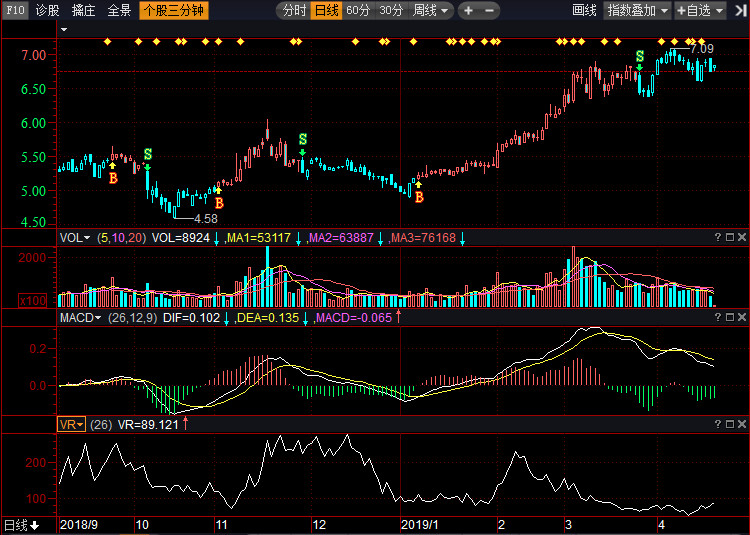Click the 画线 drawing tools button
The image size is (750, 535).
coord(584,11)
